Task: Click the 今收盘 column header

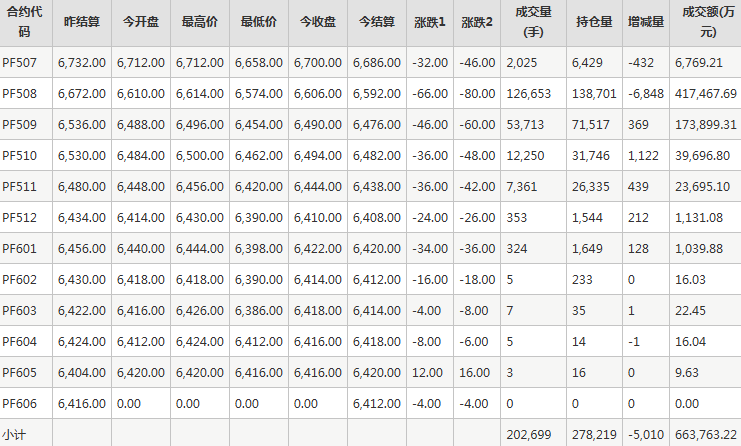Action: (x=318, y=22)
